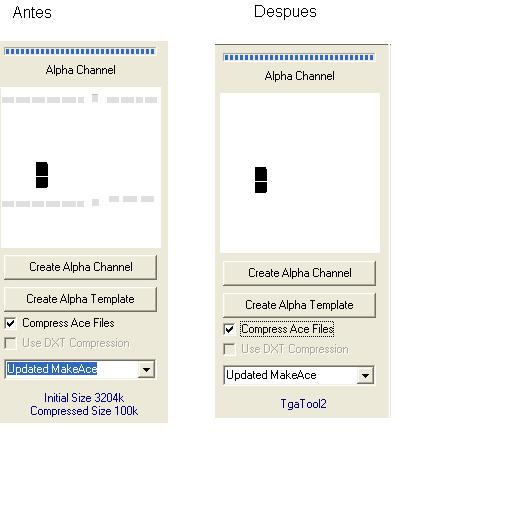Click the TgaTool2 status label
Screen dimensions: 512x512
coord(303,404)
